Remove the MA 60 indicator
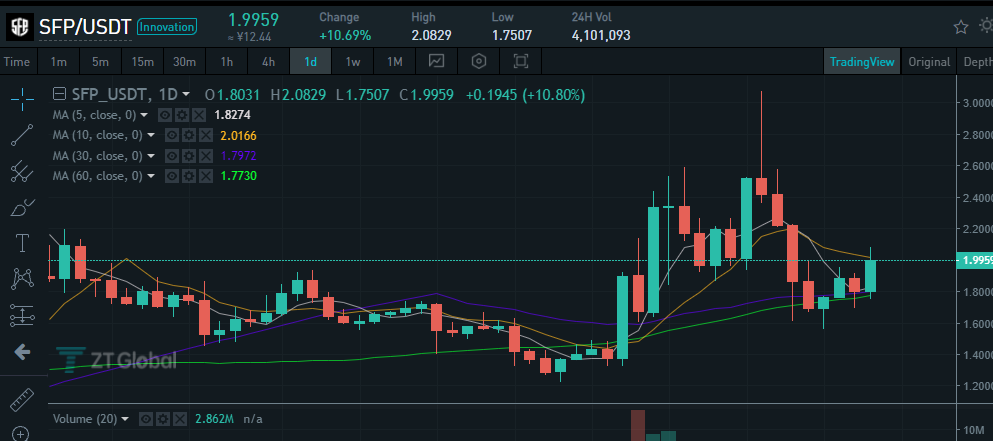The height and width of the screenshot is (441, 993). point(206,176)
